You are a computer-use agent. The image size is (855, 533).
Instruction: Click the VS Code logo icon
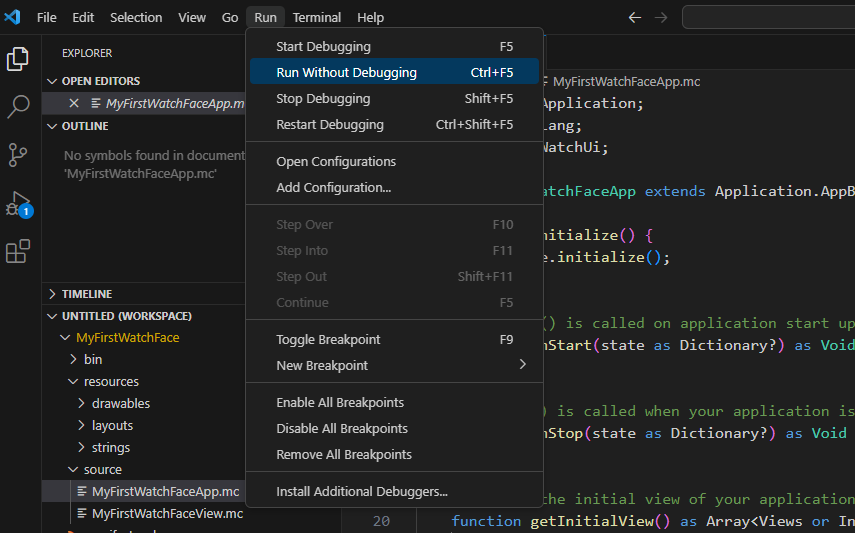click(13, 17)
